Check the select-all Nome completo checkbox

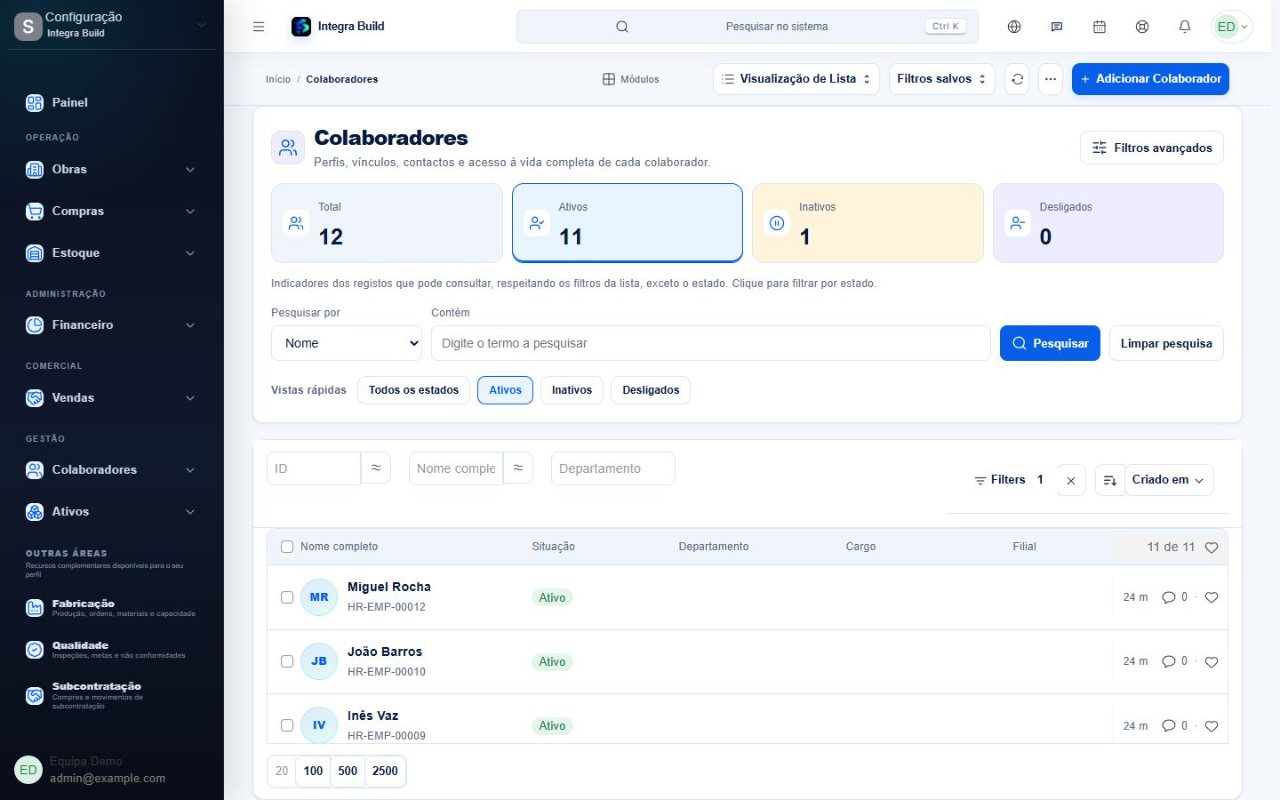(287, 547)
